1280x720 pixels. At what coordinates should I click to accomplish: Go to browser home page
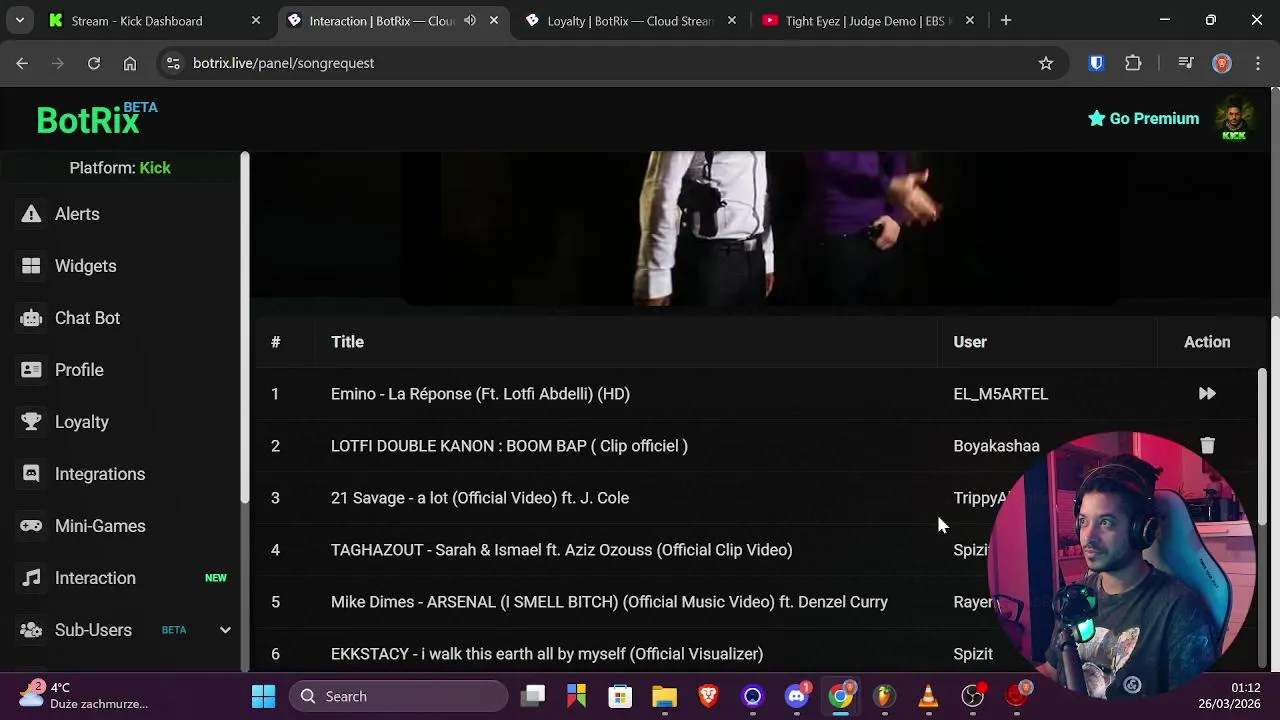[130, 63]
